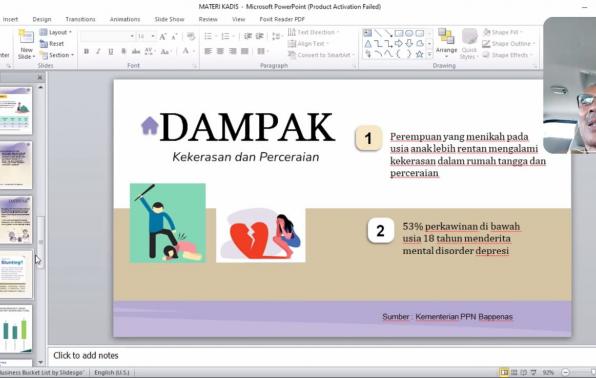Viewport: 596px width, 378px height.
Task: Expand the shapes gallery More arrow
Action: click(x=430, y=55)
